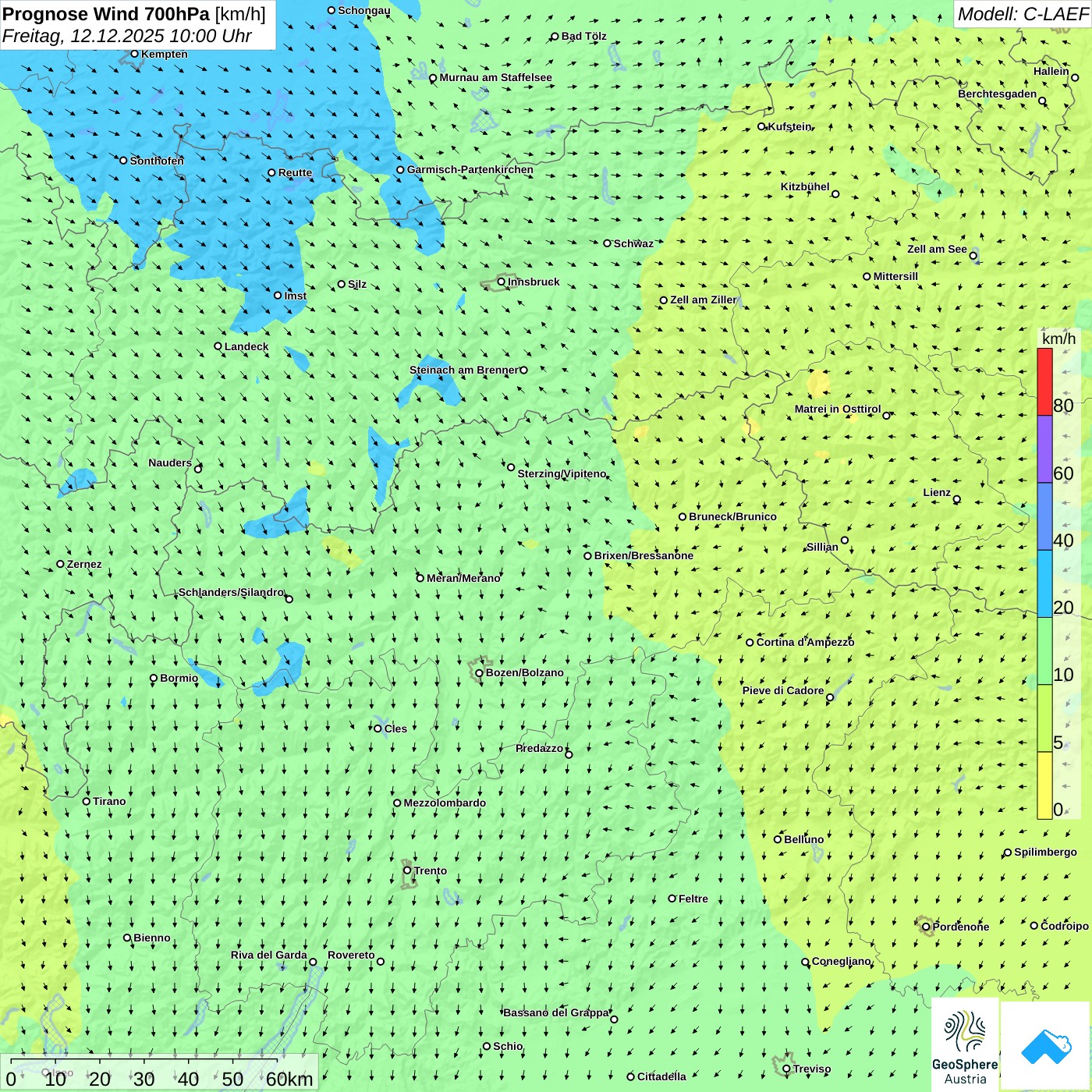Click the date 'Freitag, 12.12.2025 10:00 Uhr'
1092x1092 pixels.
click(x=126, y=36)
